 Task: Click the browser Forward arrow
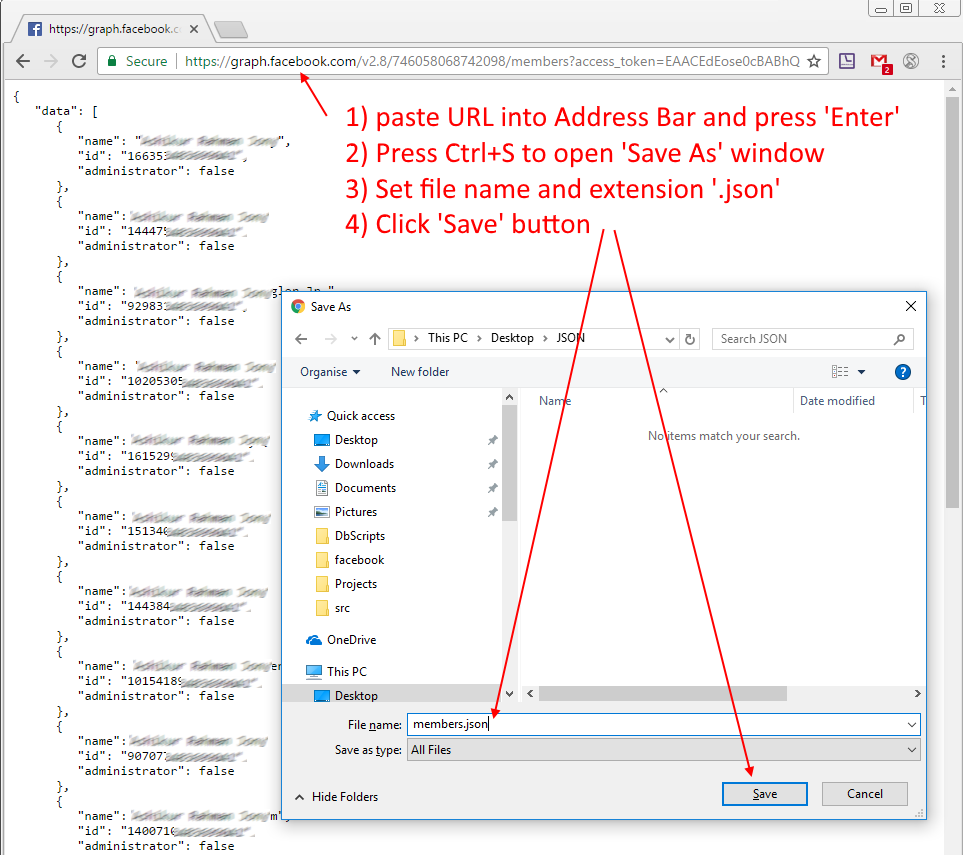(51, 61)
